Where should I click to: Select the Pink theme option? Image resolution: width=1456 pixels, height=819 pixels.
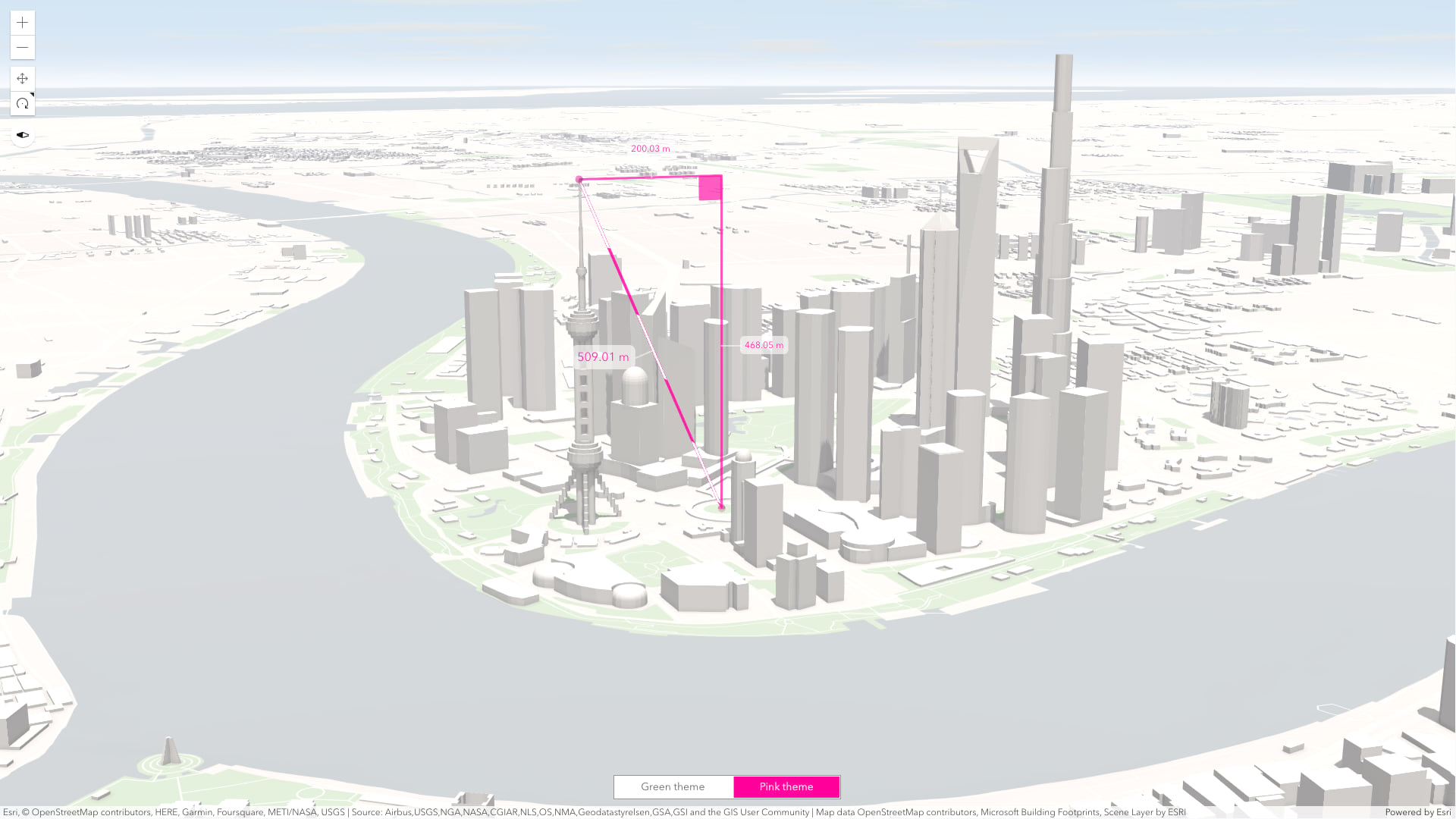[786, 787]
